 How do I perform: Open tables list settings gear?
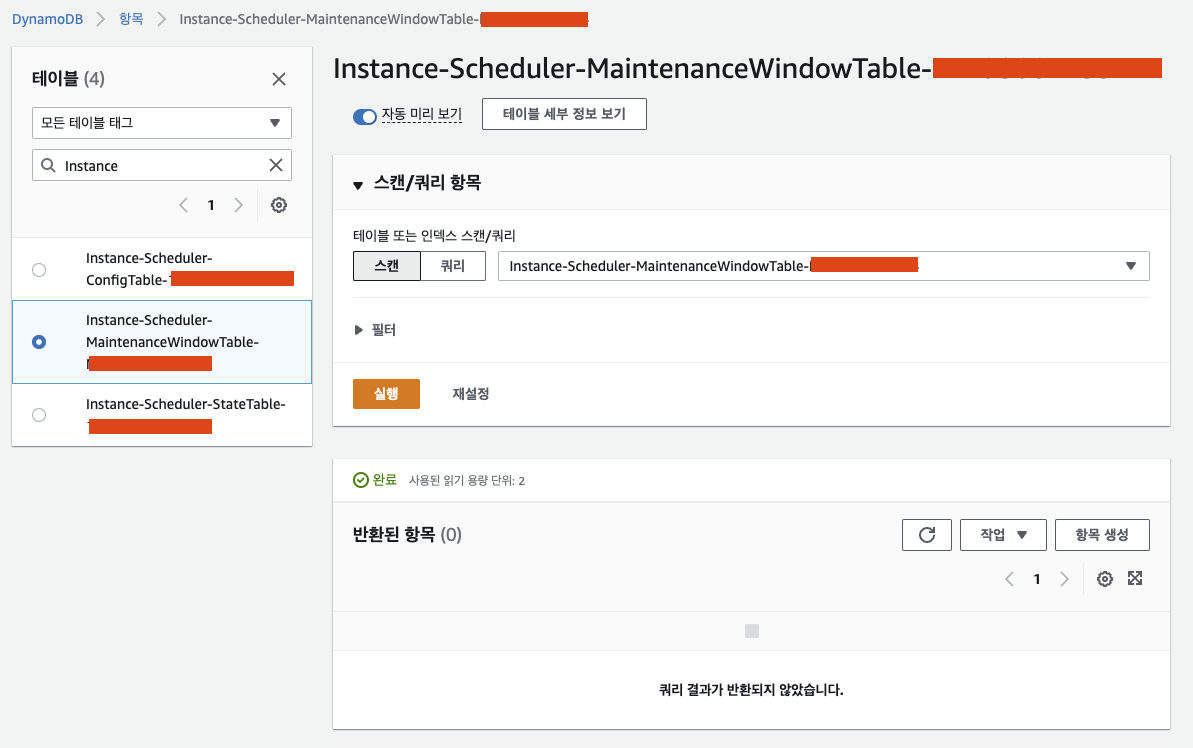point(278,205)
